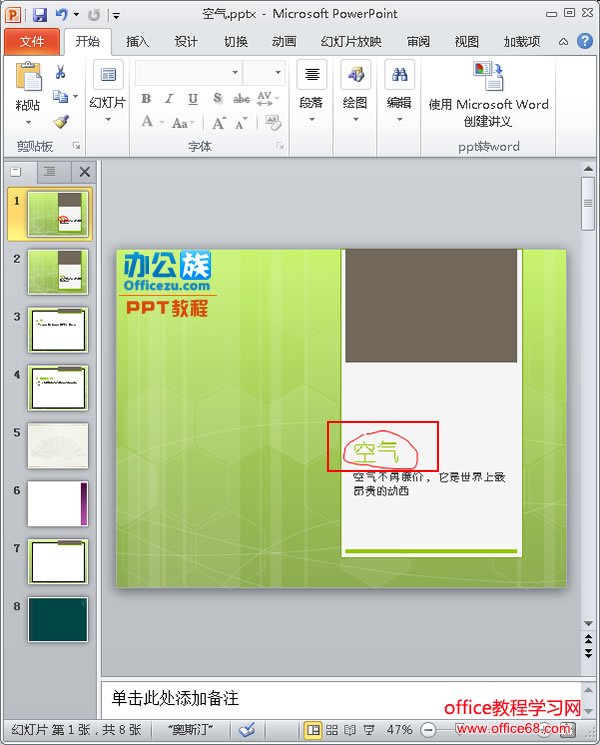Close the slide thumbnails pane
The height and width of the screenshot is (745, 600).
(x=85, y=172)
